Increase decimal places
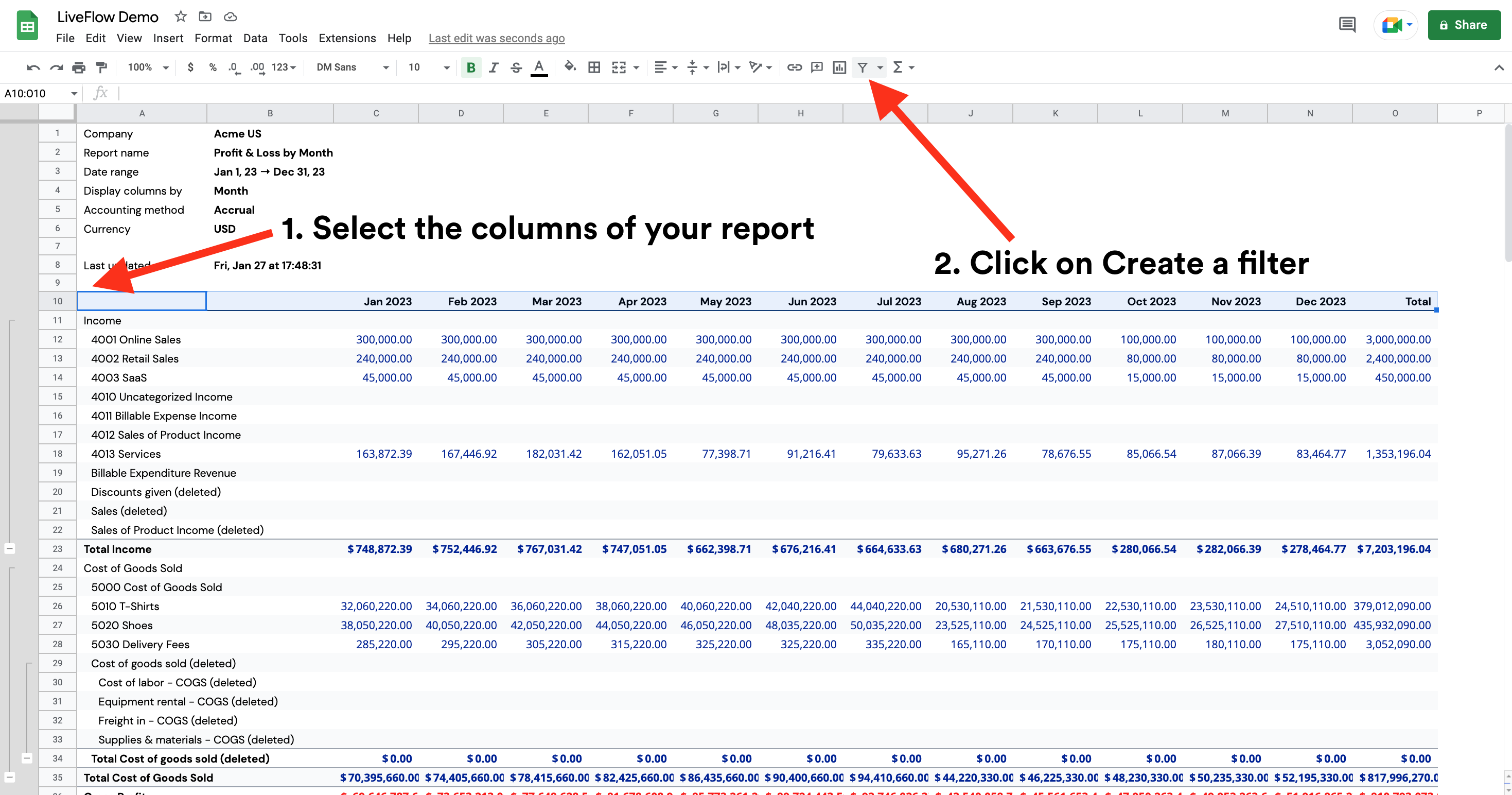The image size is (1512, 795). [x=257, y=67]
